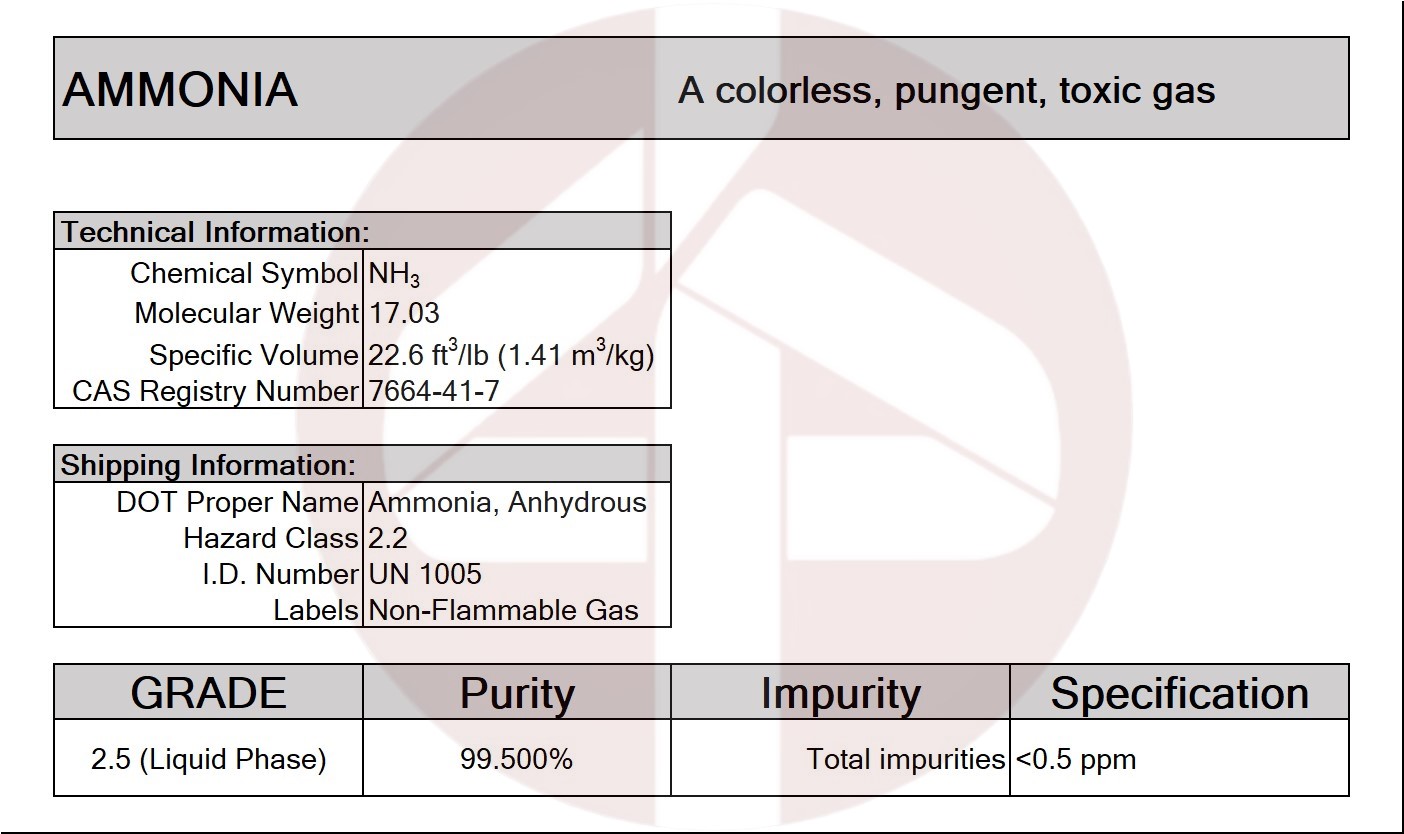
Task: Select the '2.5 (Liquid Phase)' grade cell
Action: [x=208, y=759]
